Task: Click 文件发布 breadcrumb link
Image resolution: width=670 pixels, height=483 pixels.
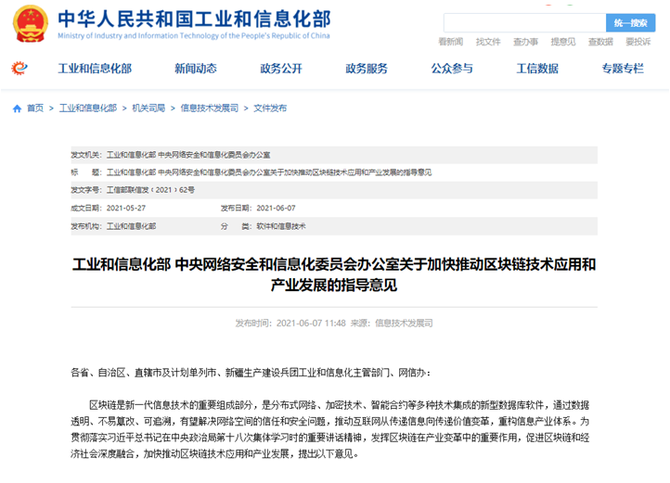Action: [270, 107]
